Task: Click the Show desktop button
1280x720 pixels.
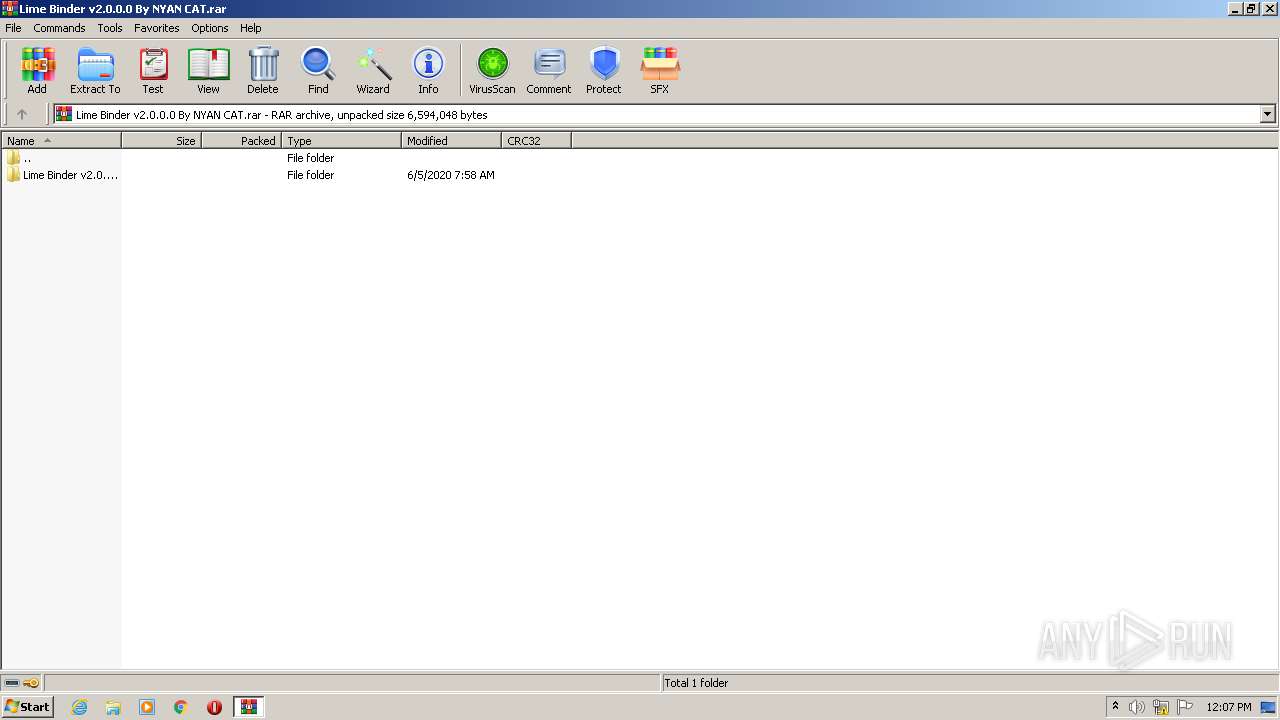Action: [1269, 707]
